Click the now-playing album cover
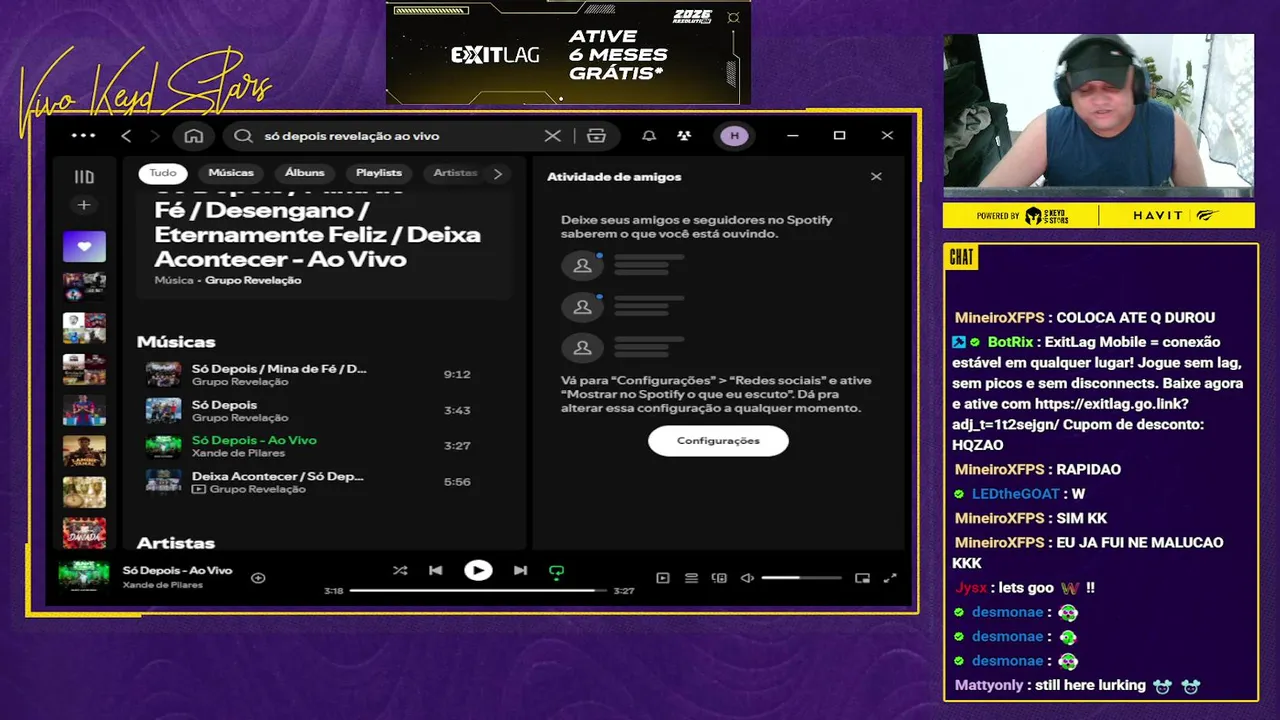Viewport: 1280px width, 720px height. (x=84, y=578)
